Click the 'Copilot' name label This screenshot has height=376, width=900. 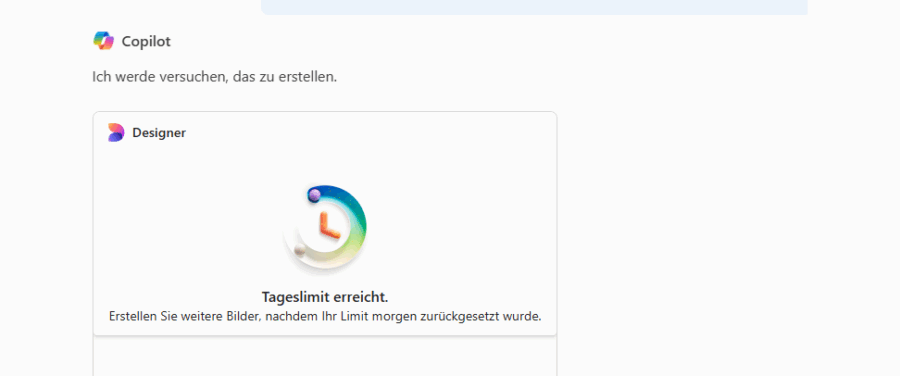(x=146, y=41)
